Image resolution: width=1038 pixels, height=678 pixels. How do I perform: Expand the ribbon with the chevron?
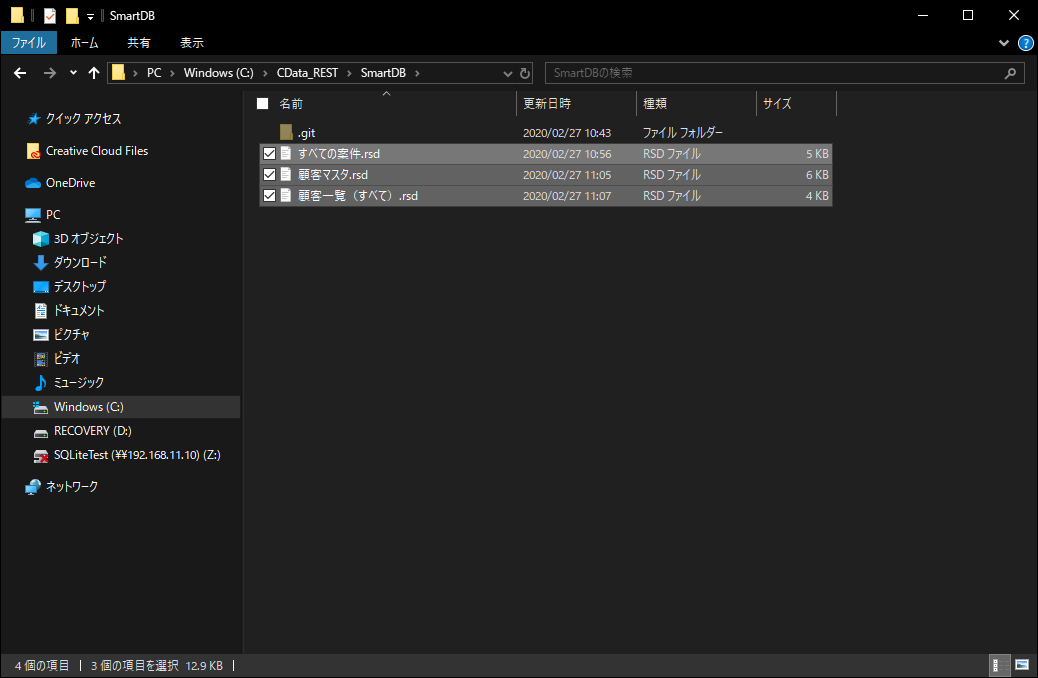point(1004,43)
